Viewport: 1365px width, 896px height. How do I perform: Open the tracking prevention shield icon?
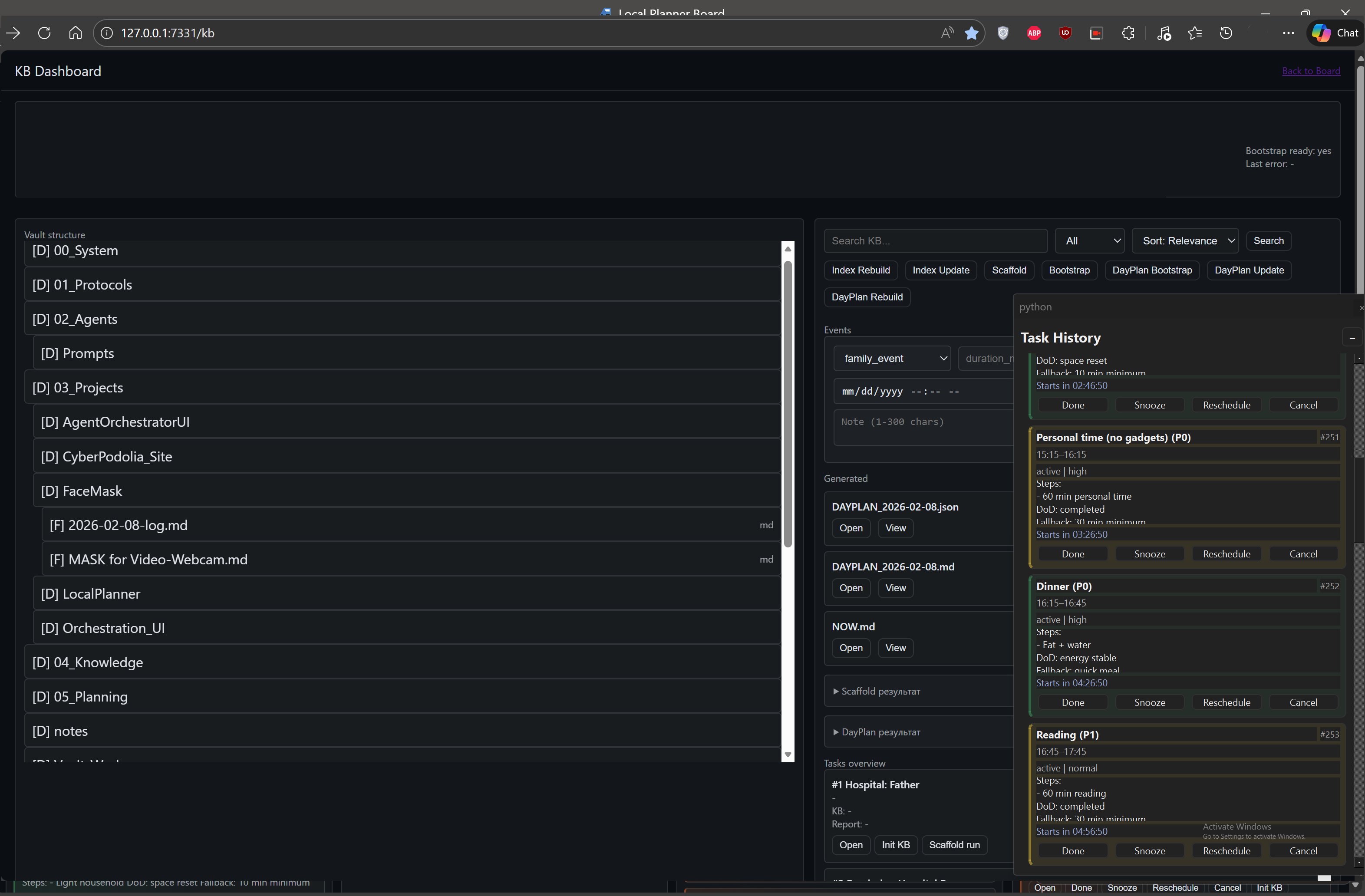click(1003, 33)
